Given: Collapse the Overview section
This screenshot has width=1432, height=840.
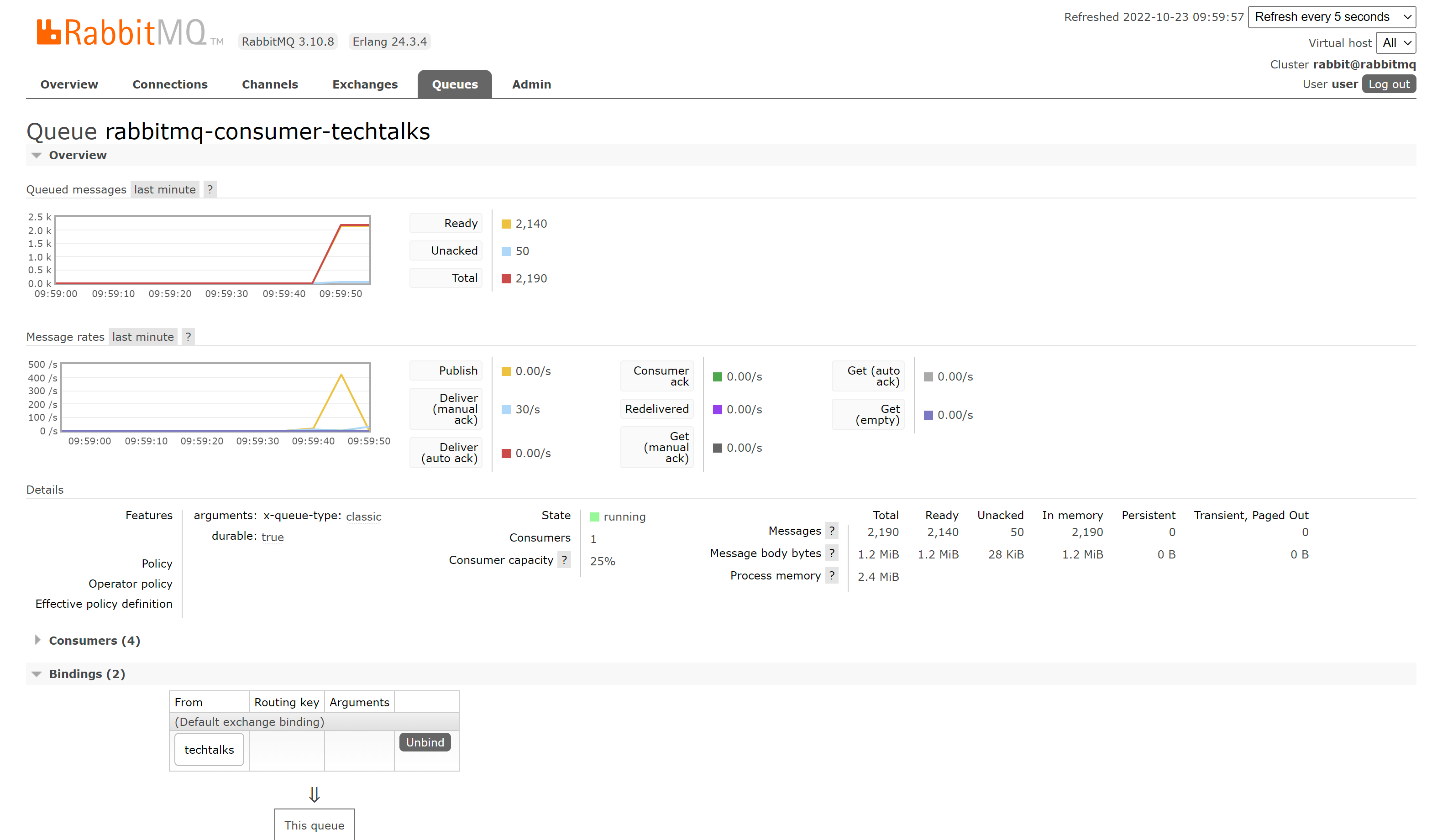Looking at the screenshot, I should tap(36, 155).
